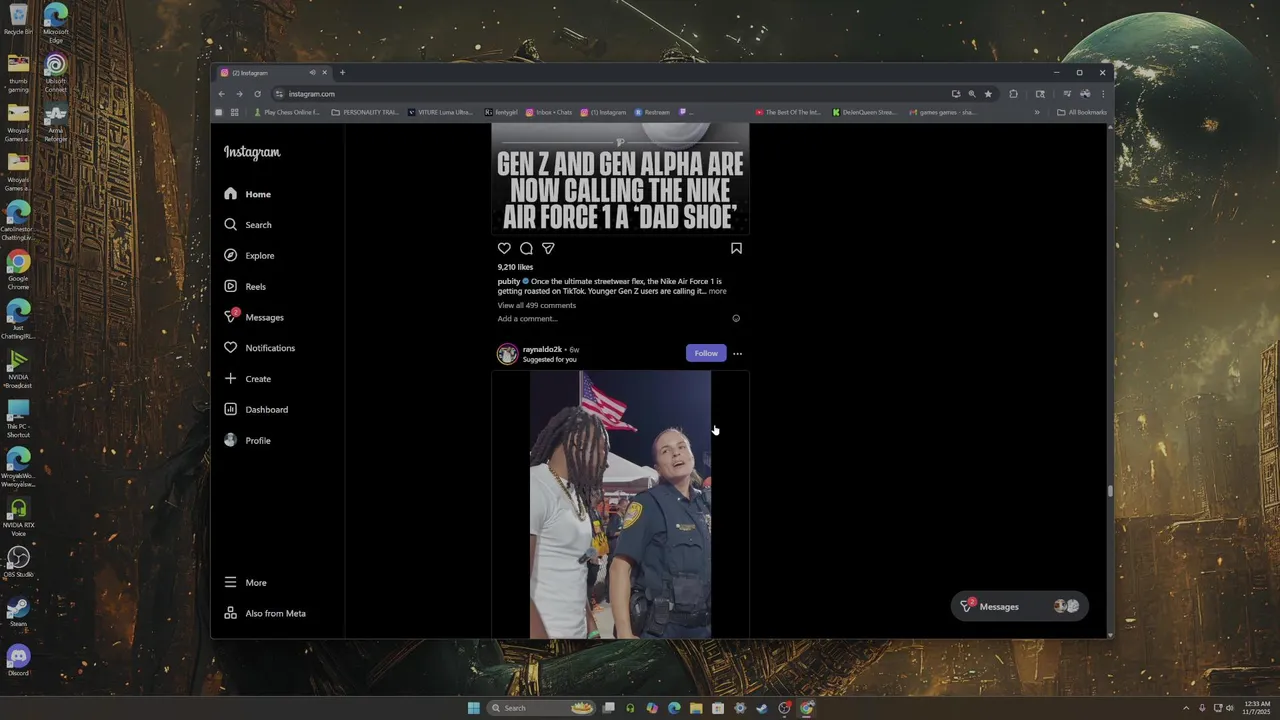
Task: Open Inbox • Chats bookmark
Action: 549,112
